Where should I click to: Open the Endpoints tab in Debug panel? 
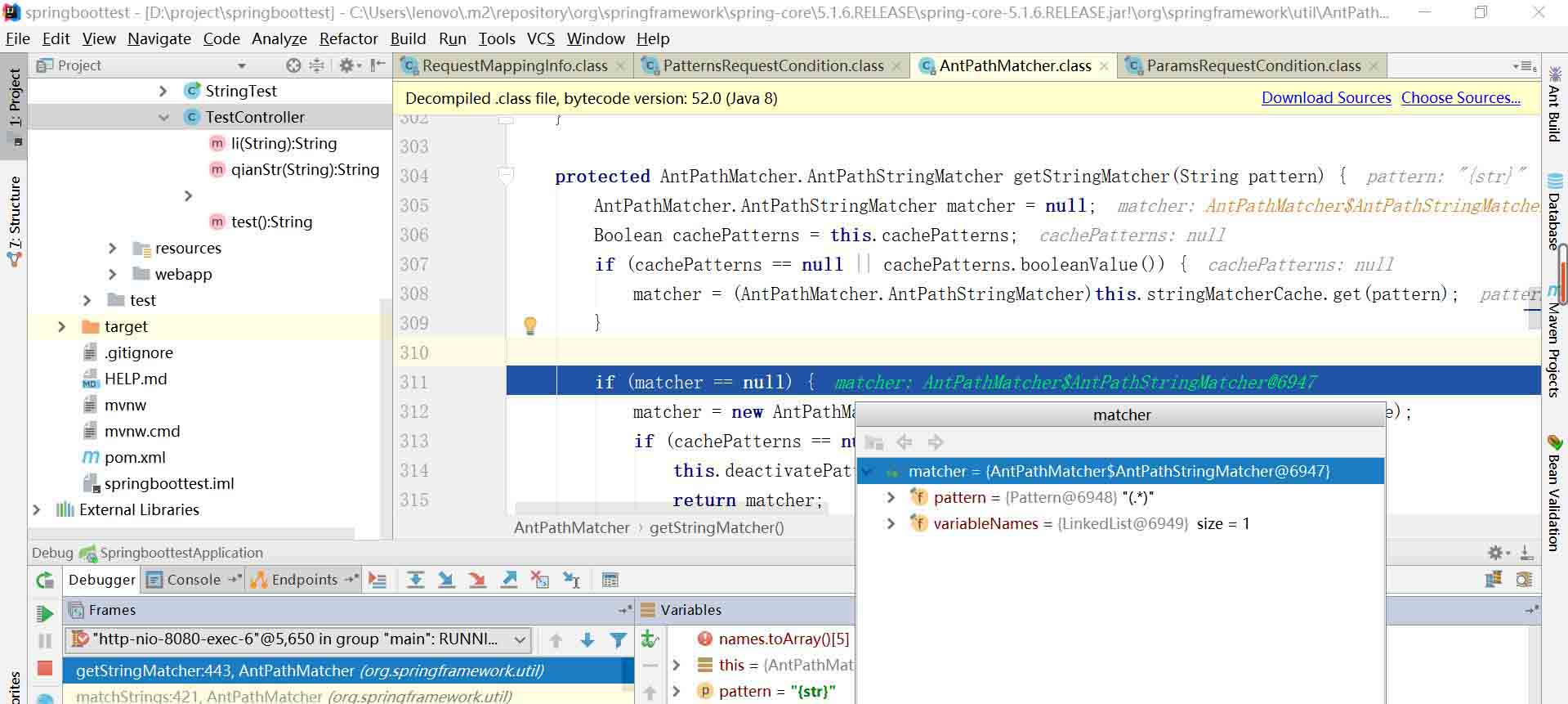coord(304,580)
